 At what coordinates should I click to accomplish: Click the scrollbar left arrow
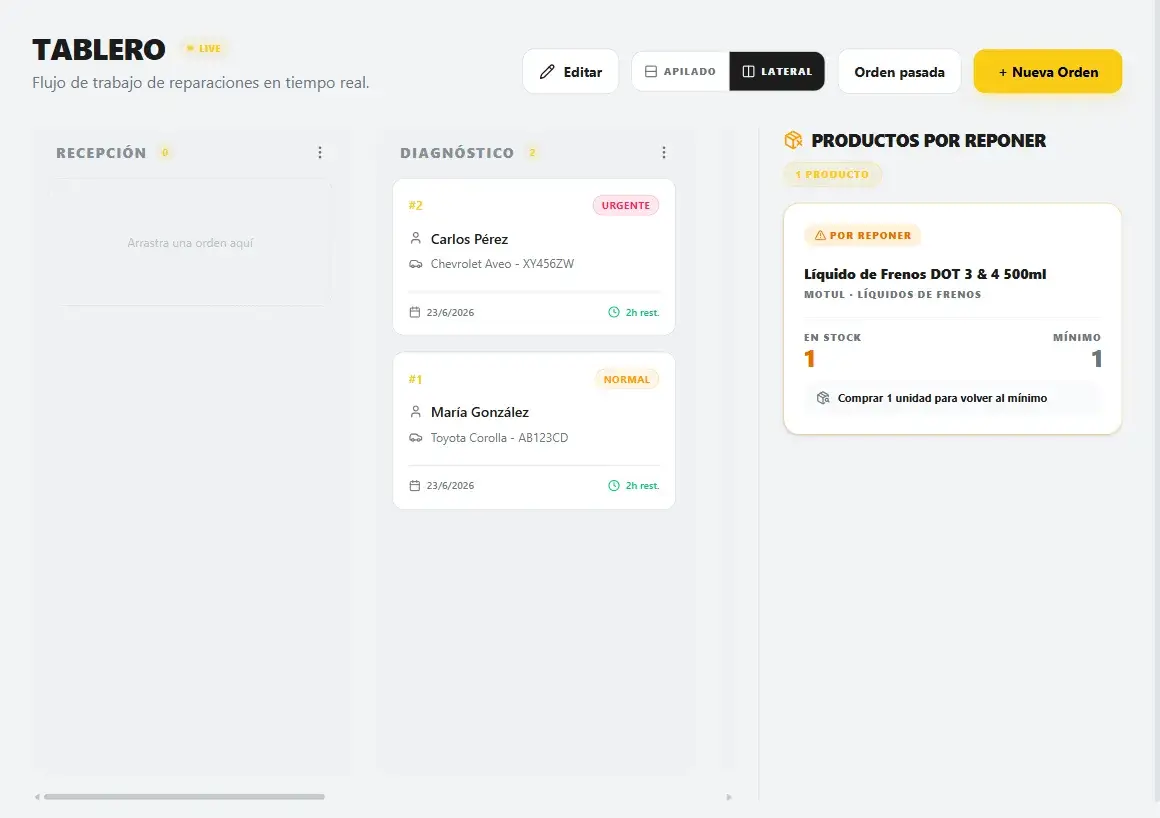click(37, 797)
